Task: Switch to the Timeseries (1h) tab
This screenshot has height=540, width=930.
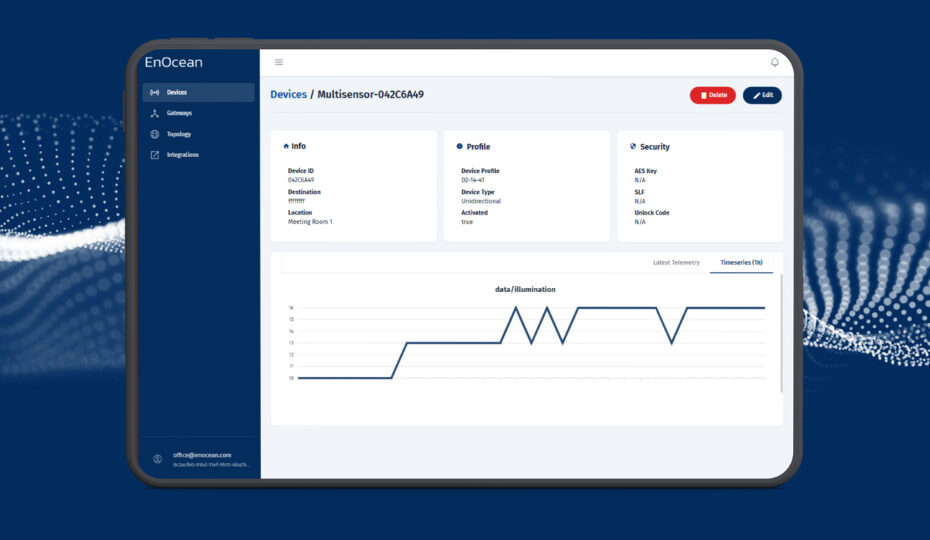Action: pos(741,262)
